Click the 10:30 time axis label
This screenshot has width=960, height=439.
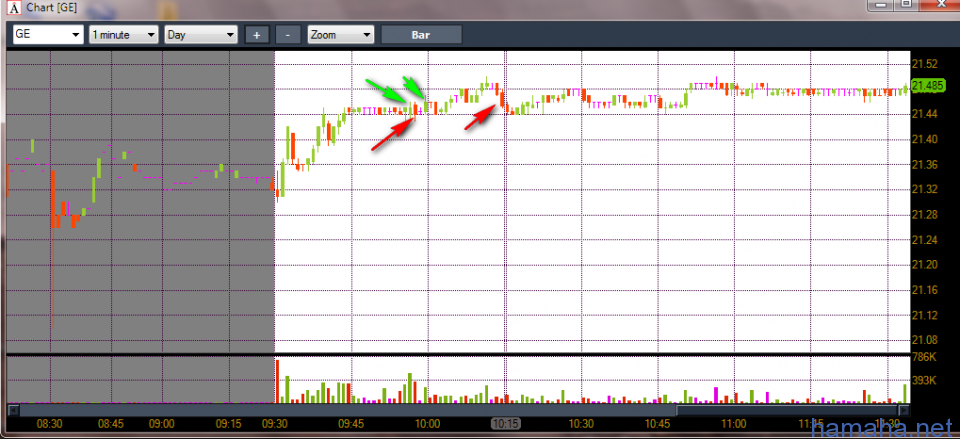(580, 424)
